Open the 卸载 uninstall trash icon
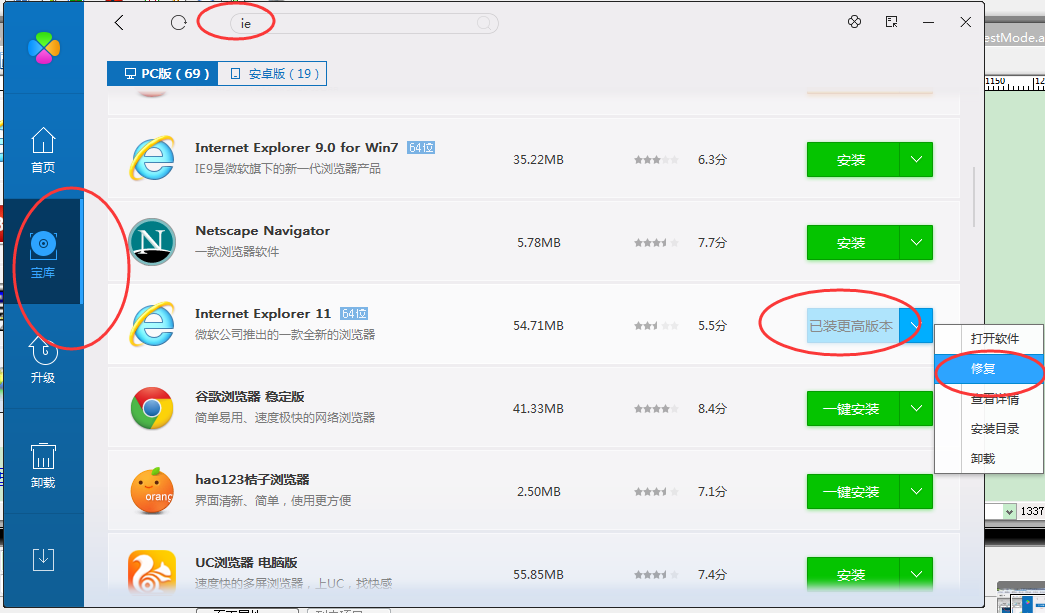Screen dimensions: 1045x613 [x=43, y=466]
